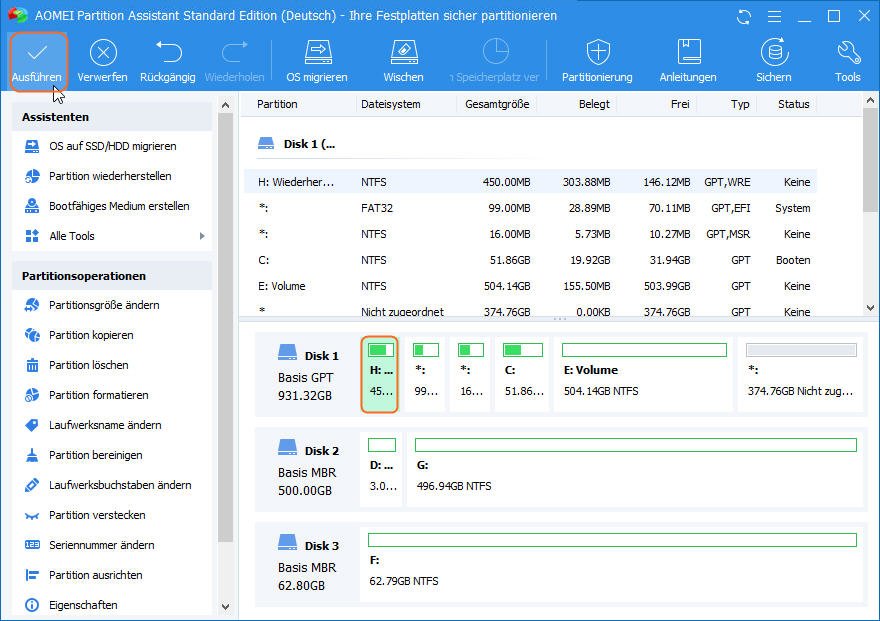This screenshot has height=621, width=880.
Task: Sort by the Gesamtgröße column header
Action: coord(497,104)
